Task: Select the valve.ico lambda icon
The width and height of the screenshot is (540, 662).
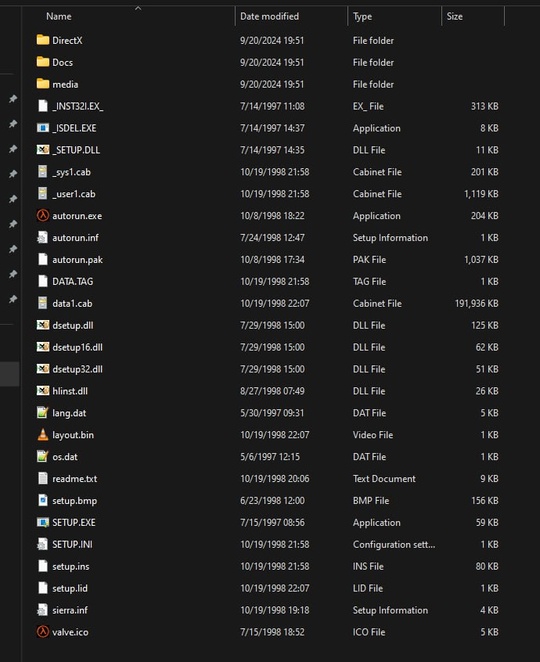Action: point(43,632)
